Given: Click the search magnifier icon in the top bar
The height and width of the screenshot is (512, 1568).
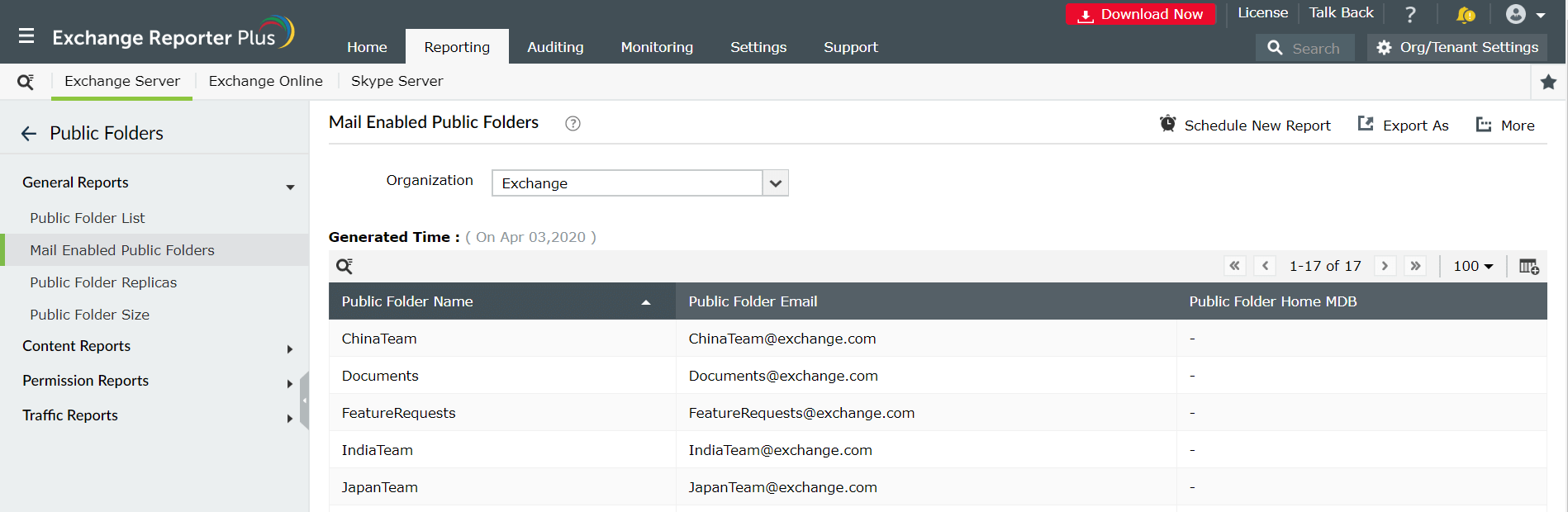Looking at the screenshot, I should pos(1275,48).
